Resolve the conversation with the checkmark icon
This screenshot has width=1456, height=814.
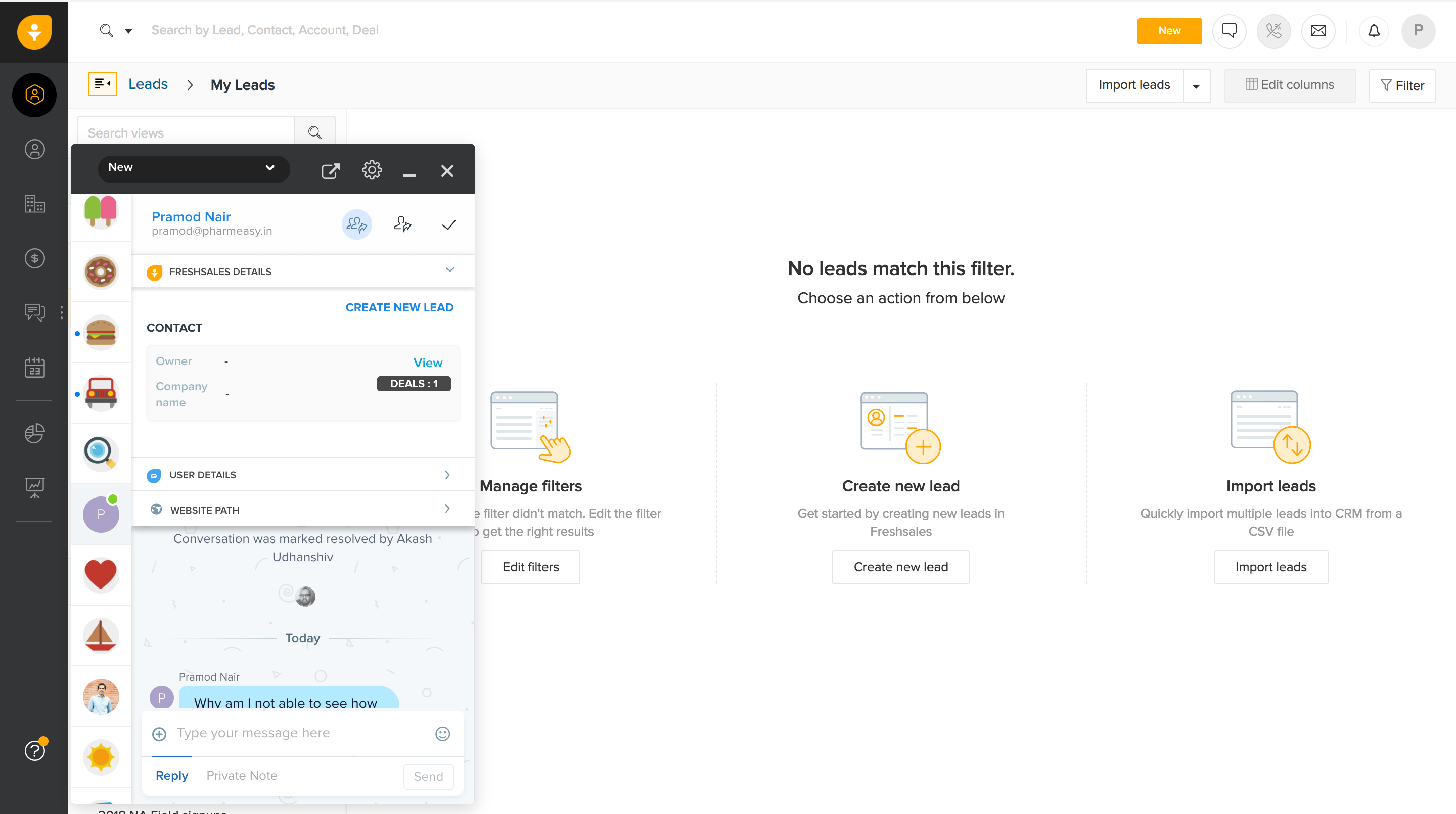click(448, 224)
